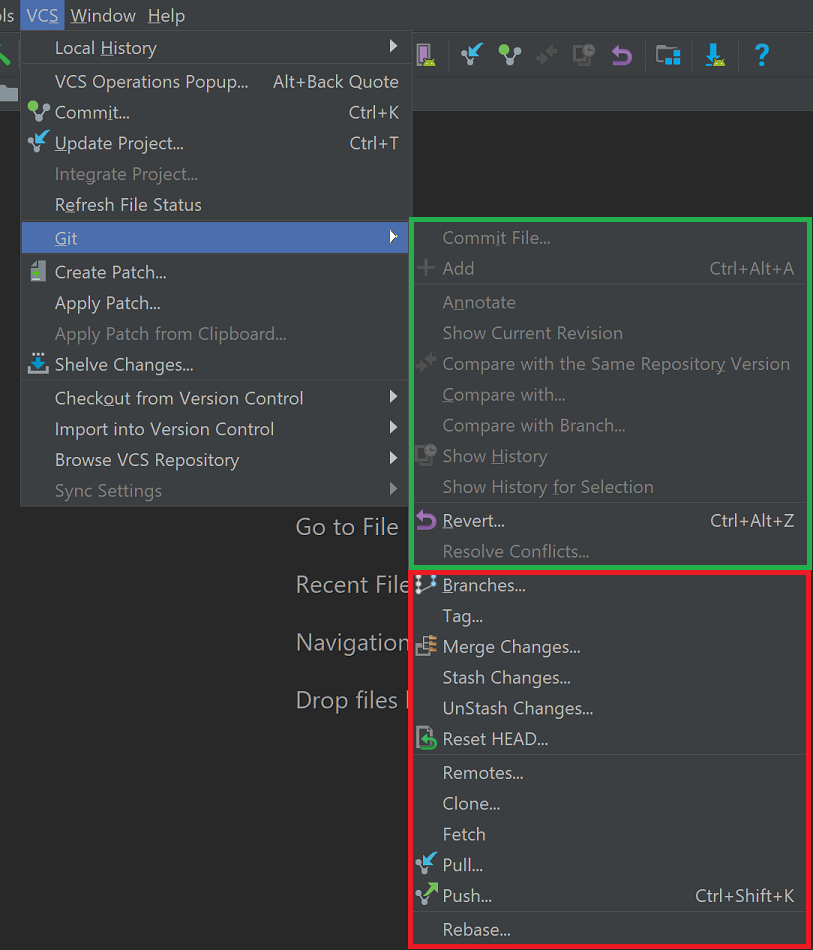Expand the Git submenu arrow

coord(393,237)
